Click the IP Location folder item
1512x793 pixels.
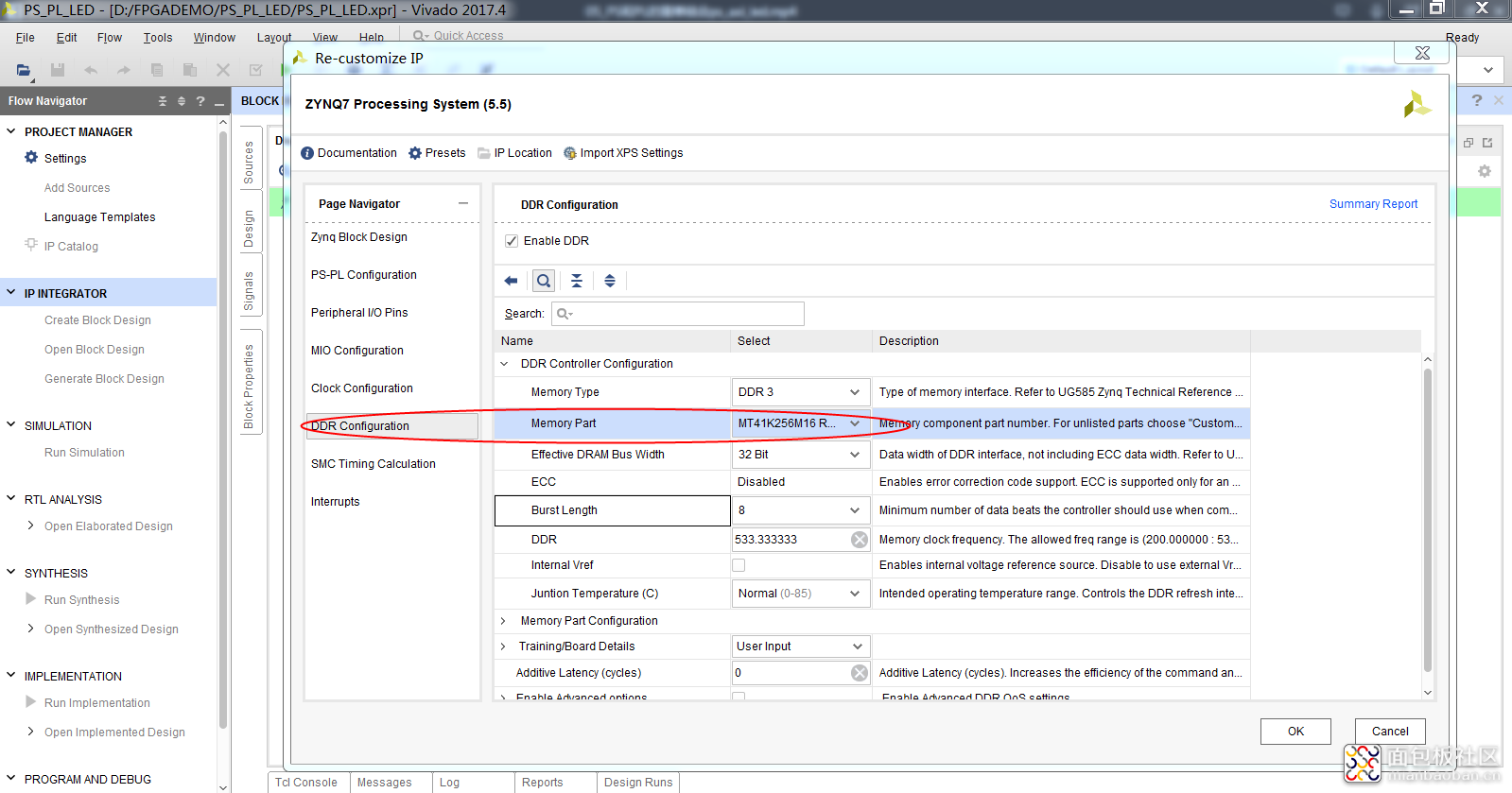pyautogui.click(x=514, y=153)
